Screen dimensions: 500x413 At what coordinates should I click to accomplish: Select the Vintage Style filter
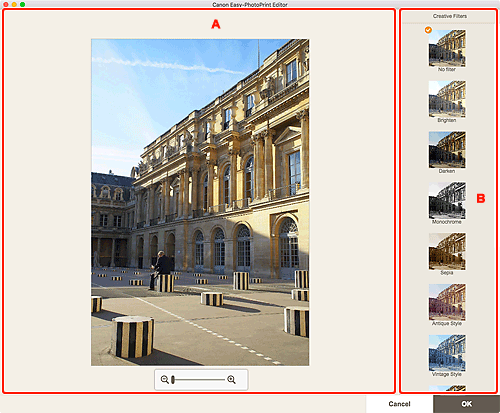coord(447,353)
